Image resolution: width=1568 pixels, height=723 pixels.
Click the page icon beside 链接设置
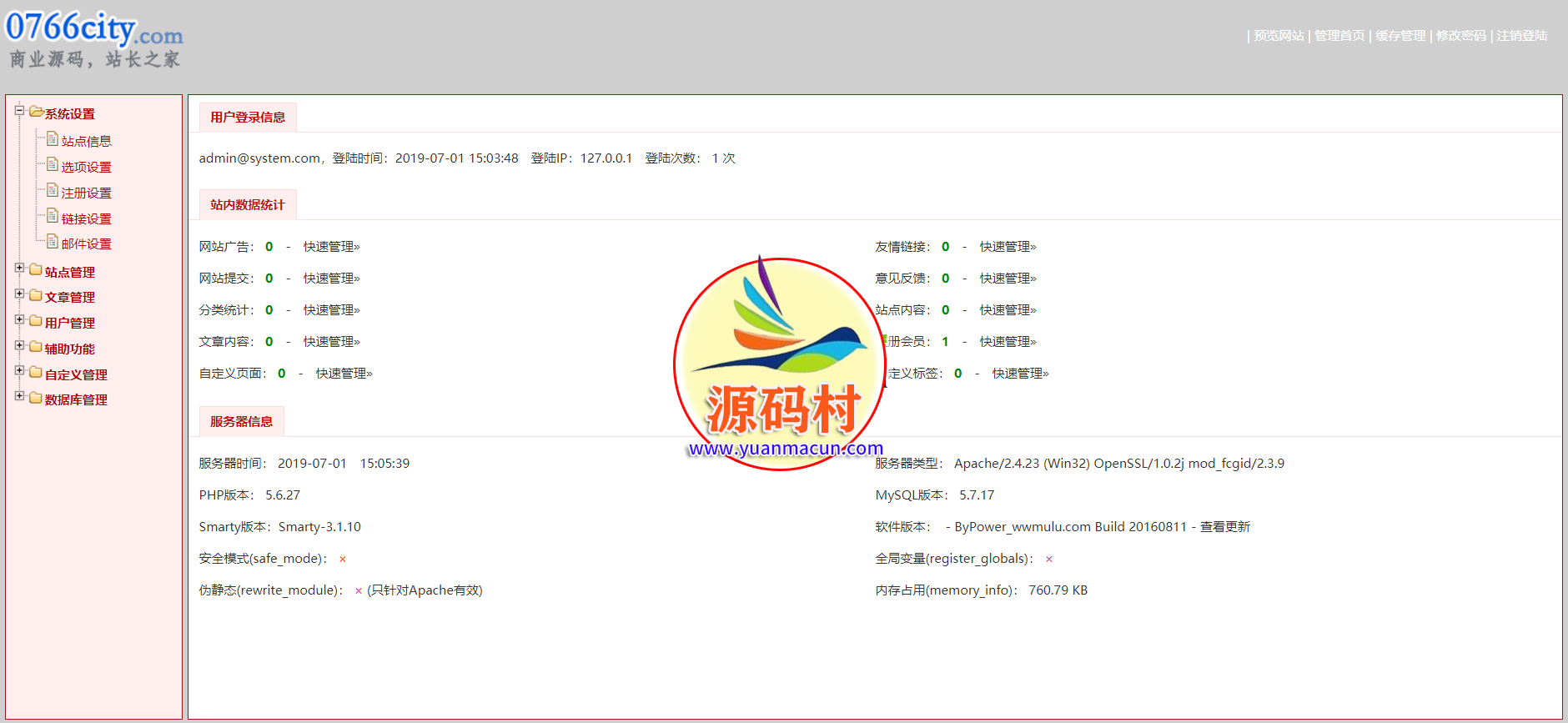tap(52, 217)
